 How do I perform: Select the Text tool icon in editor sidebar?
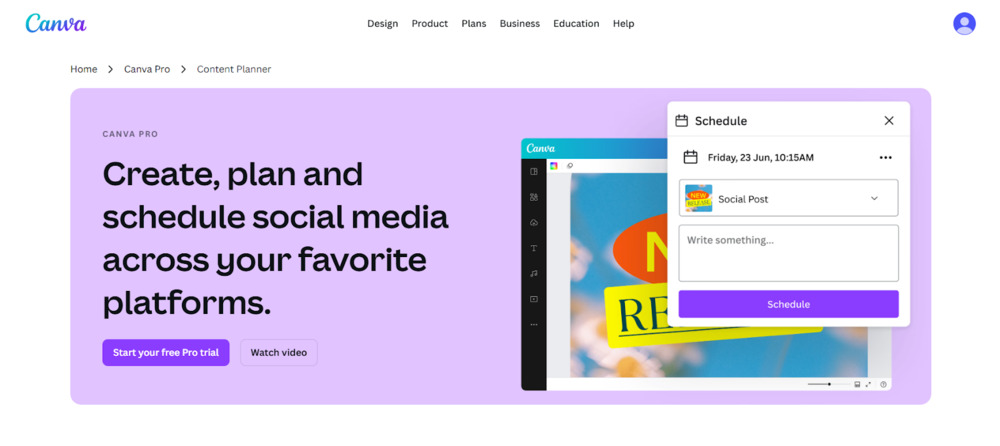(534, 248)
